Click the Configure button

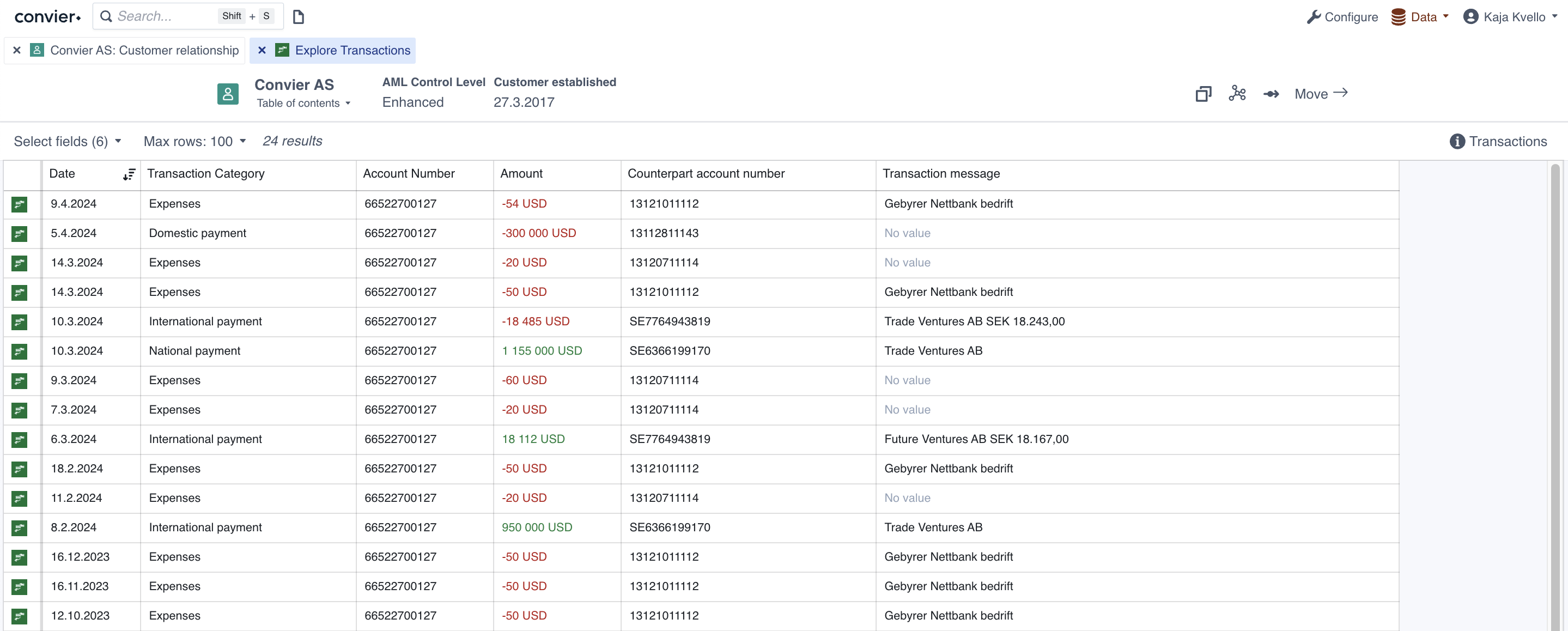(x=1342, y=16)
